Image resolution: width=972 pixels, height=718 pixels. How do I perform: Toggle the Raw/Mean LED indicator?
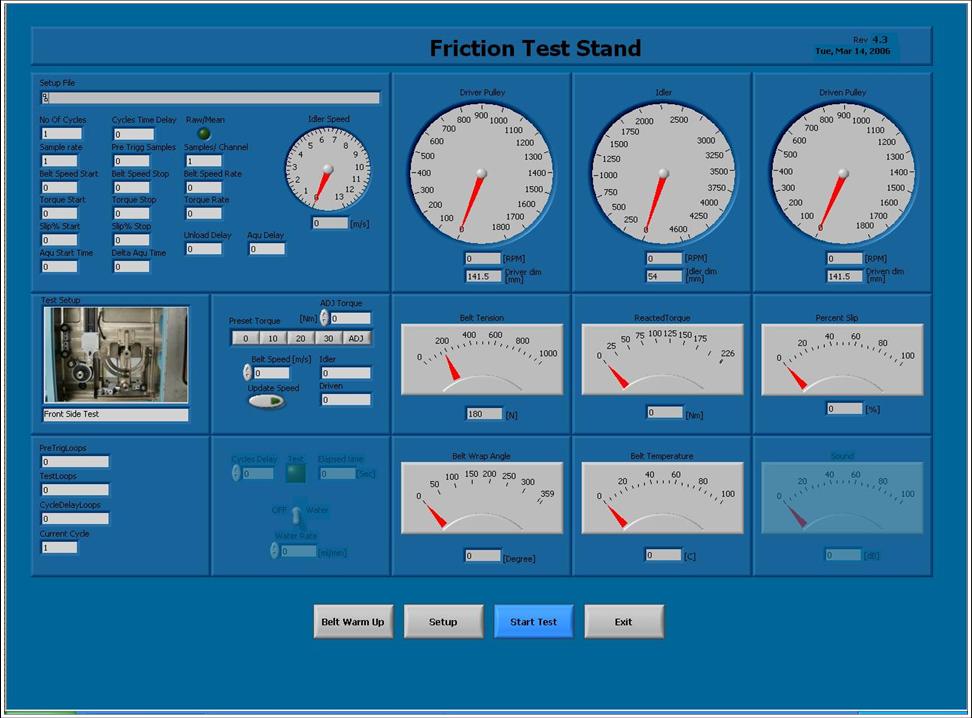(x=204, y=133)
